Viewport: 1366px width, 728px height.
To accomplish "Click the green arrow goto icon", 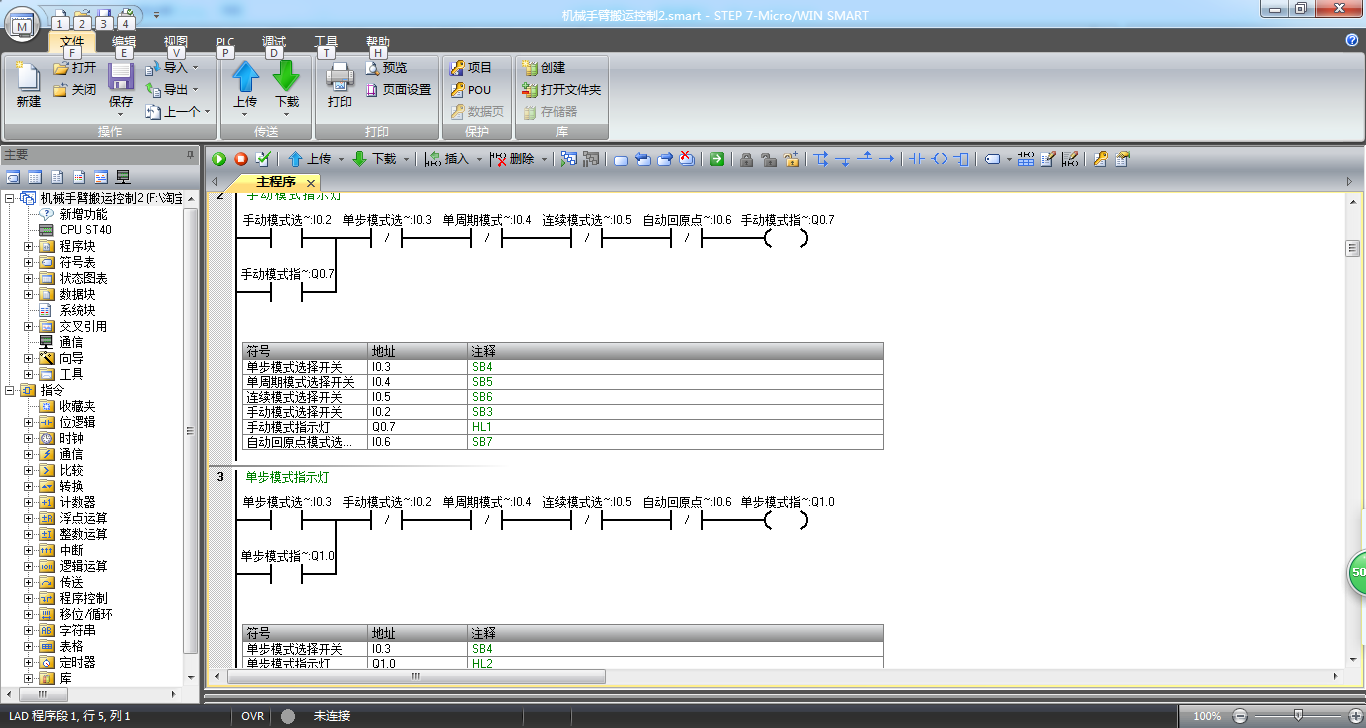I will [717, 159].
